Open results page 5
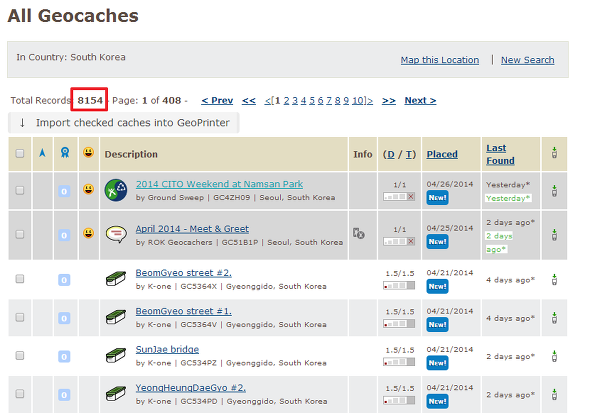 [x=312, y=100]
